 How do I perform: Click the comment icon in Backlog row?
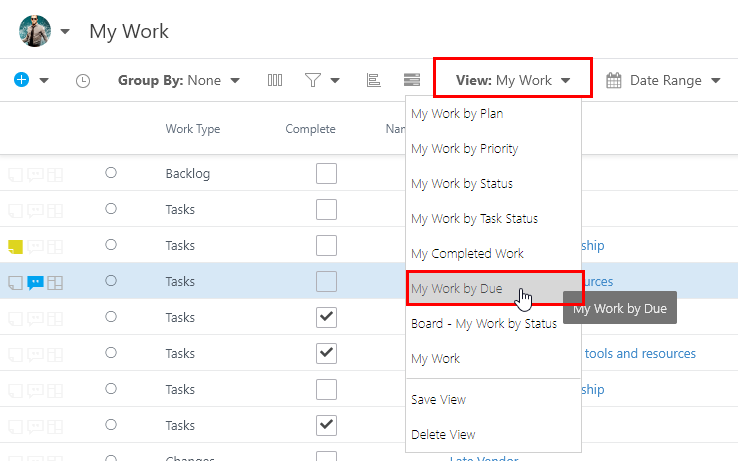point(35,175)
